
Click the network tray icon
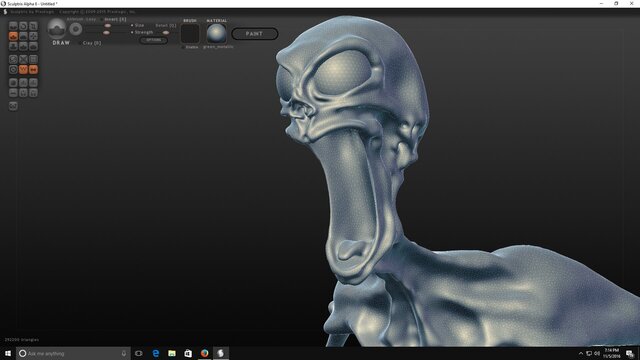[589, 353]
